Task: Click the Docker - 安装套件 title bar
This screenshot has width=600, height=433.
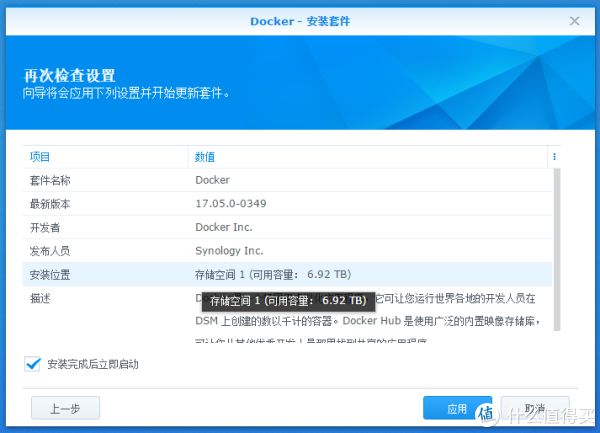Action: coord(300,20)
